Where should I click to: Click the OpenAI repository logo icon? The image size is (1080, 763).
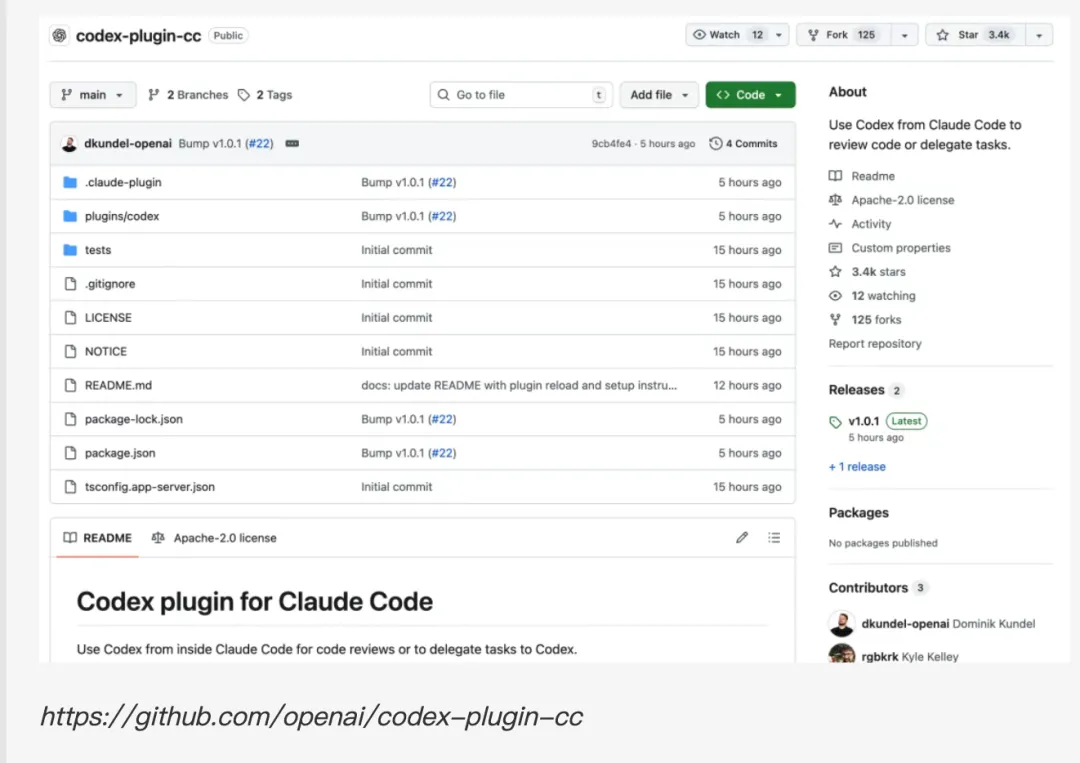coord(59,35)
